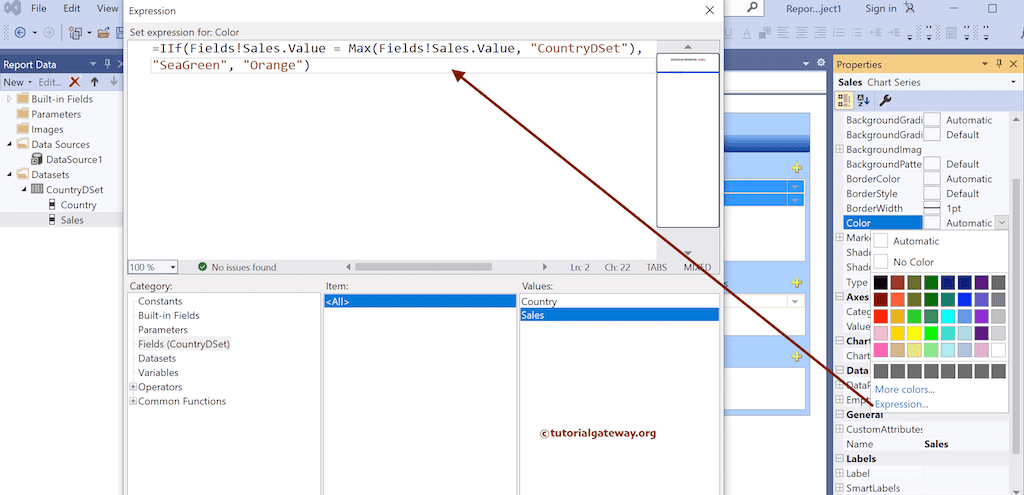Click the No issues found status

236,267
